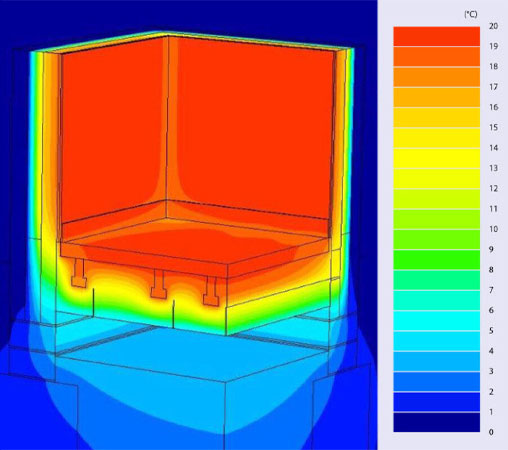Image resolution: width=508 pixels, height=450 pixels.
Task: Select the 2–3 °C medium blue swatch
Action: click(436, 382)
